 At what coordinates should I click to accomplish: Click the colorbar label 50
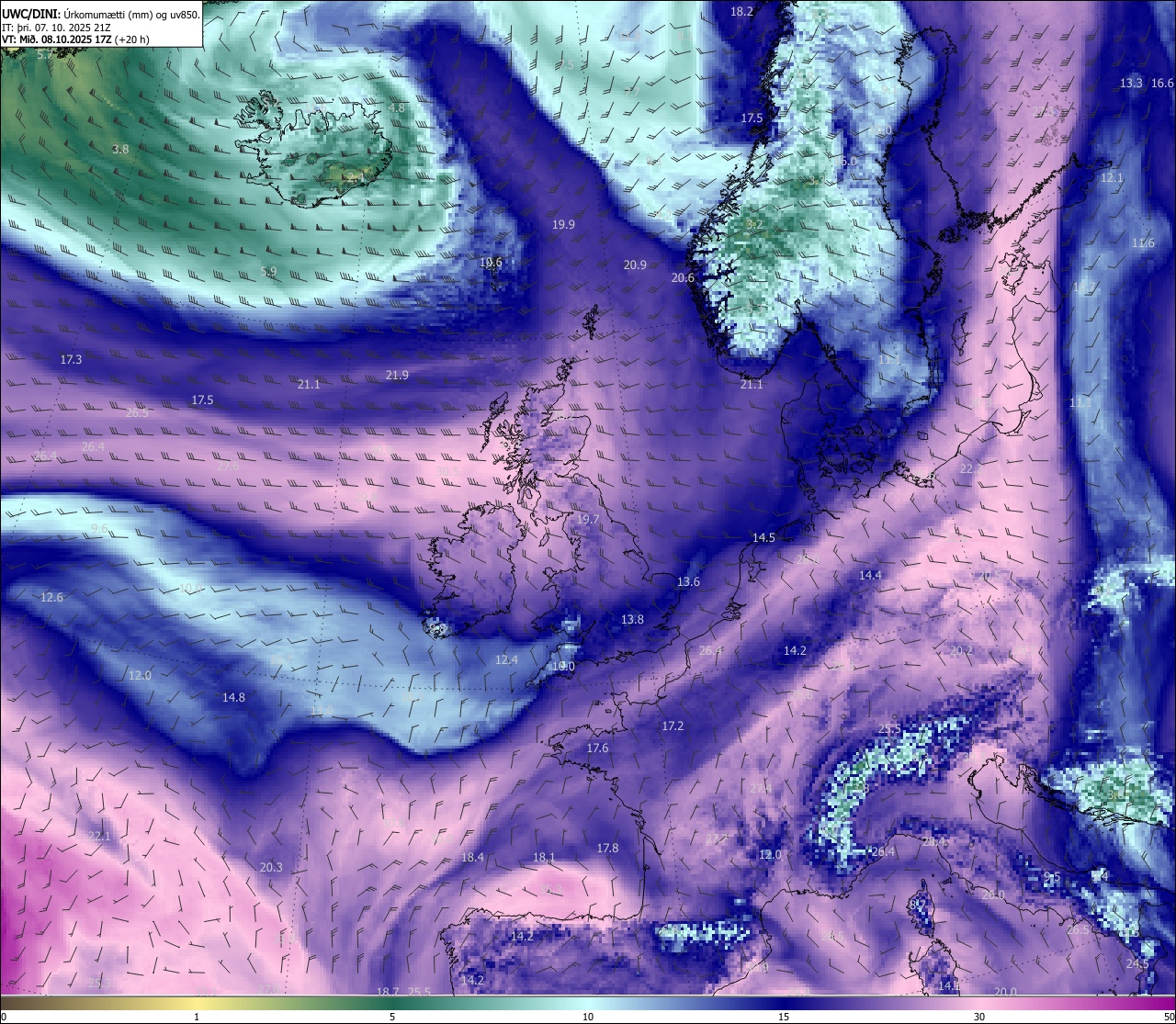click(1169, 1017)
